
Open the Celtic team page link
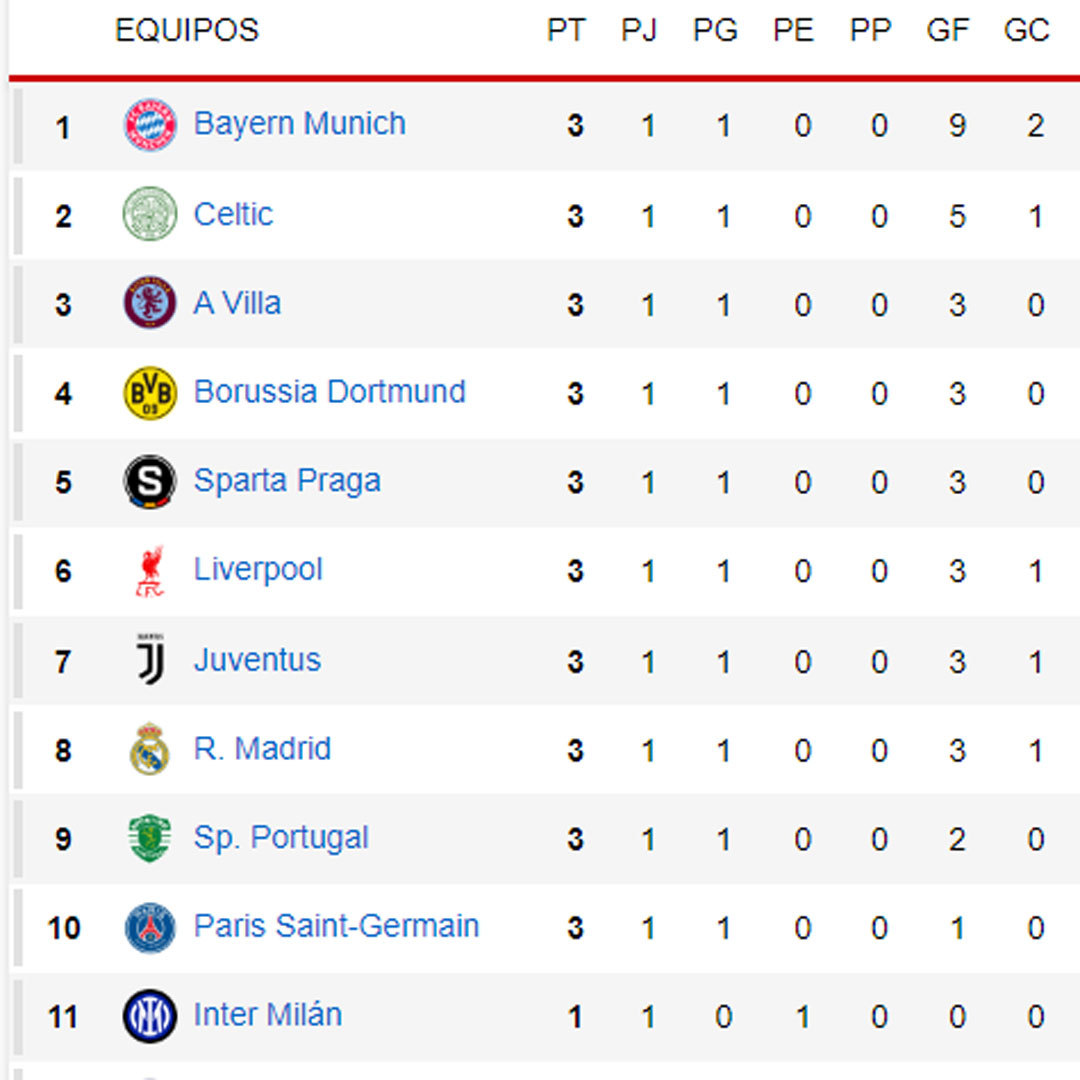coord(234,213)
